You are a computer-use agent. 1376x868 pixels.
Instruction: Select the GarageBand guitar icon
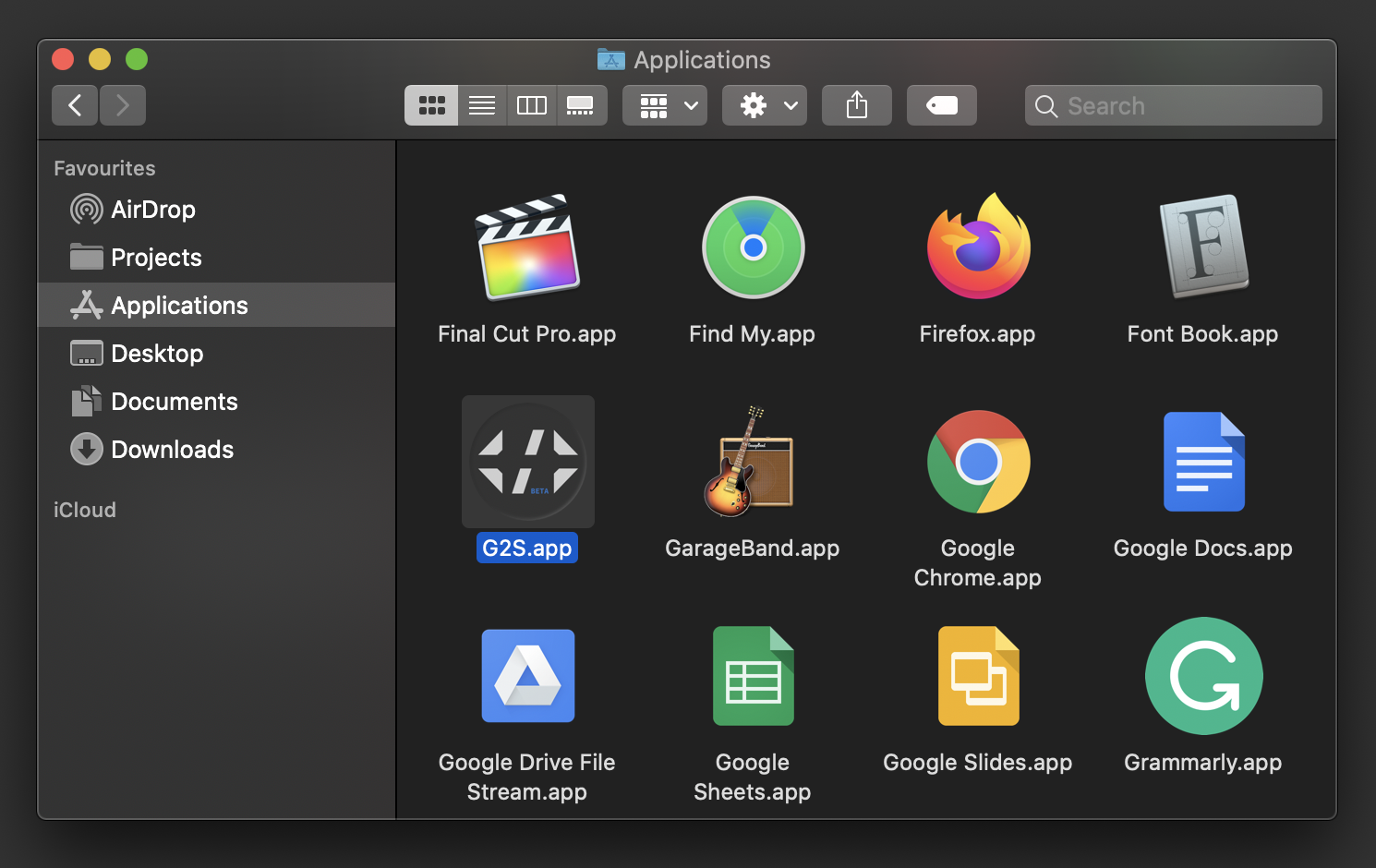click(749, 462)
